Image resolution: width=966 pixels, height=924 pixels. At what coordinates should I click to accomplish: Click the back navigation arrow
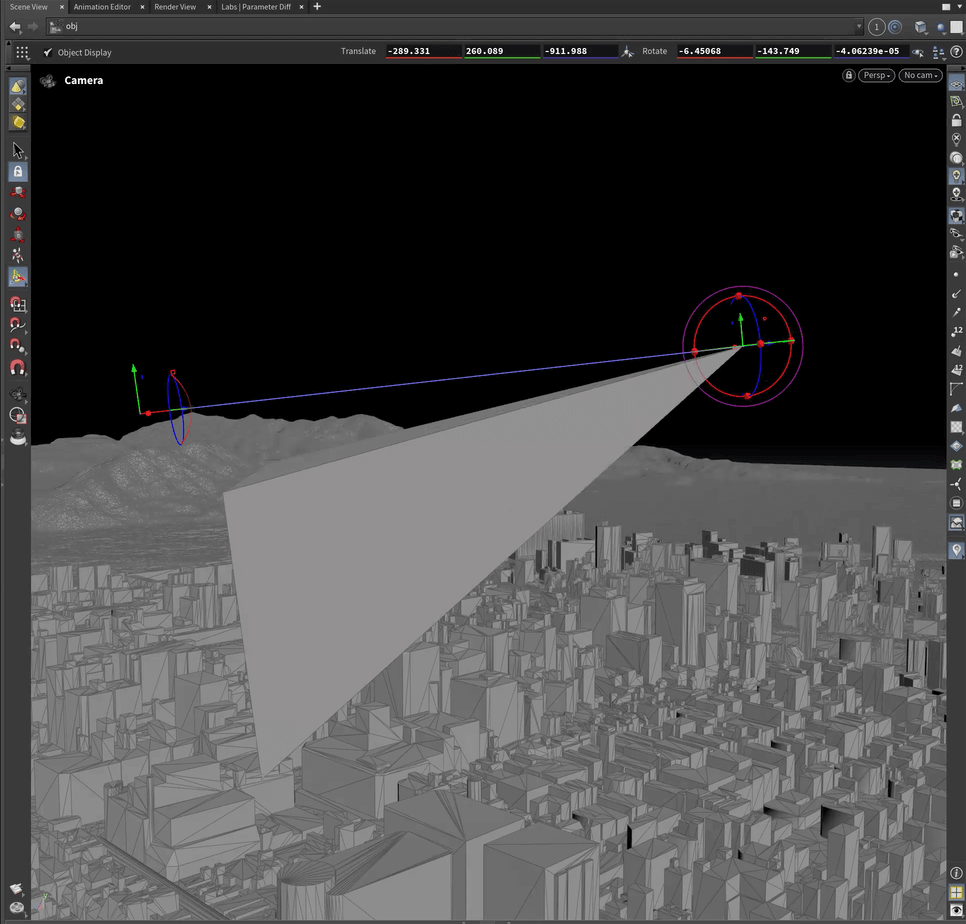point(15,27)
